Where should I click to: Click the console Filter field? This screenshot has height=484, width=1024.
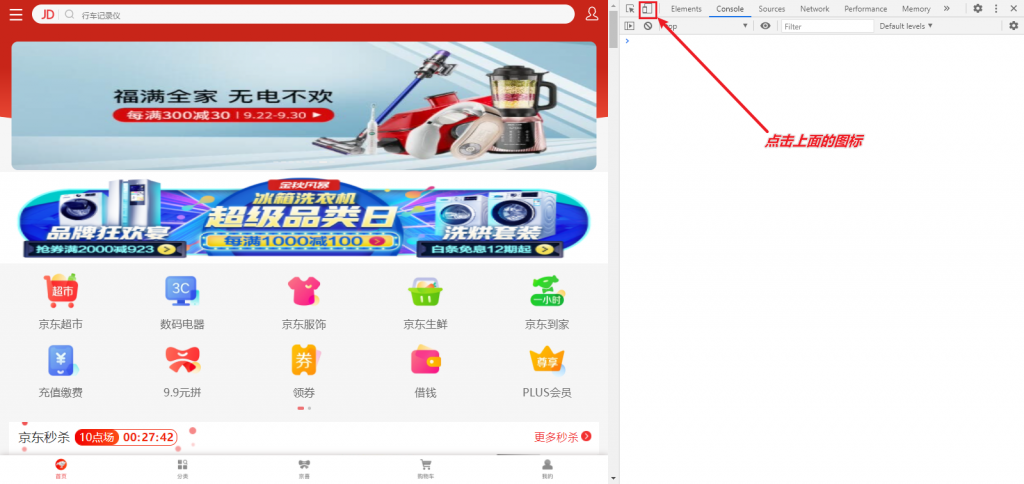[827, 26]
